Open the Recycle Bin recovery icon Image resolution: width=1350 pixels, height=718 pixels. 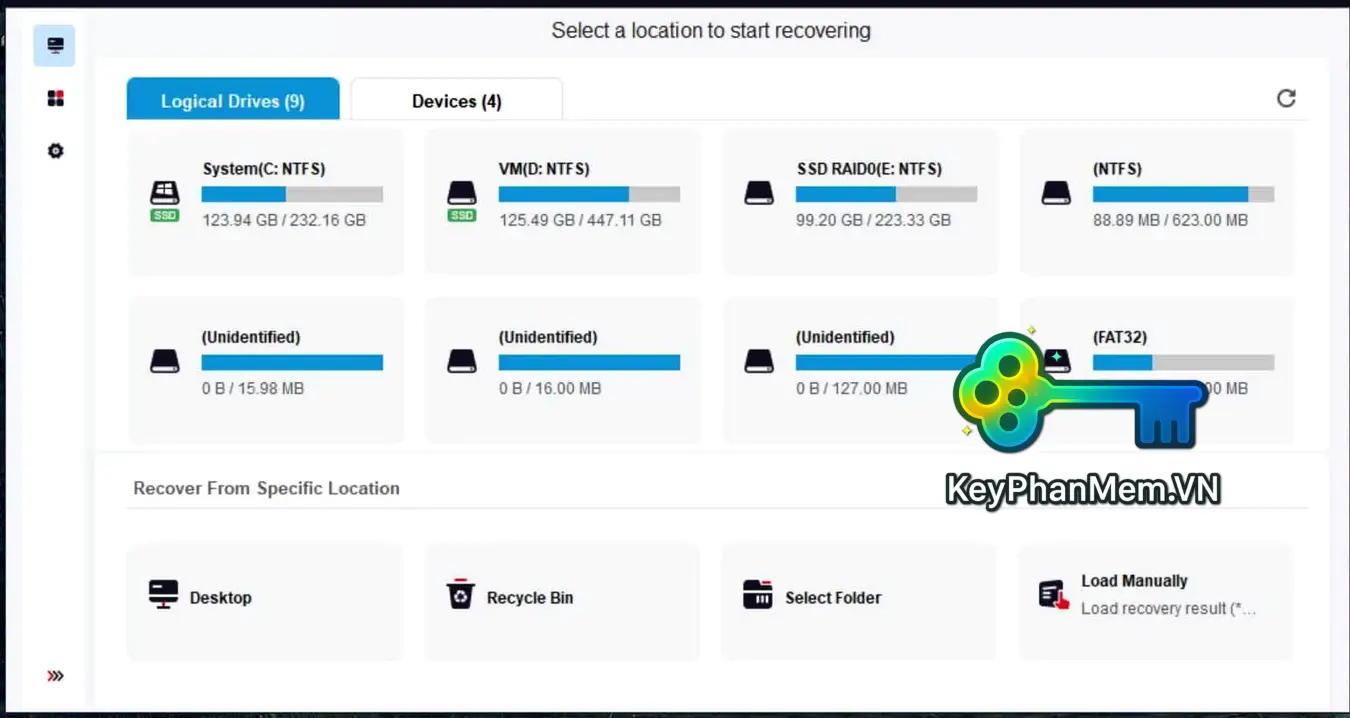461,596
